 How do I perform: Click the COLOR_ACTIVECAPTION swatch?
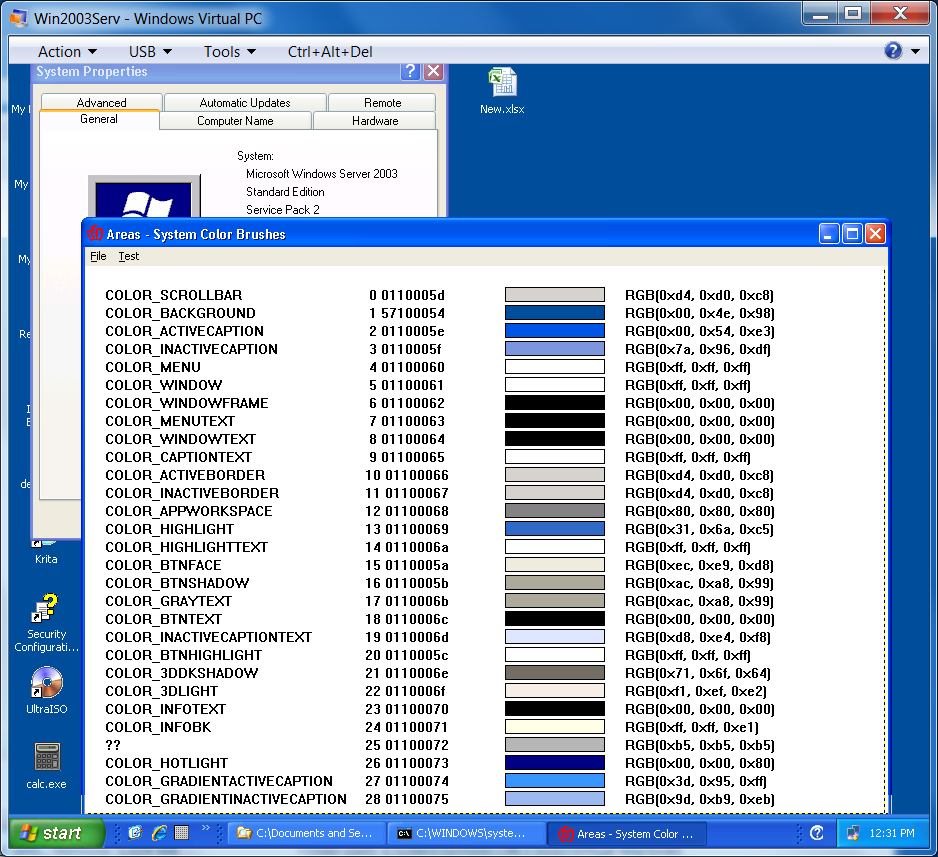point(555,330)
